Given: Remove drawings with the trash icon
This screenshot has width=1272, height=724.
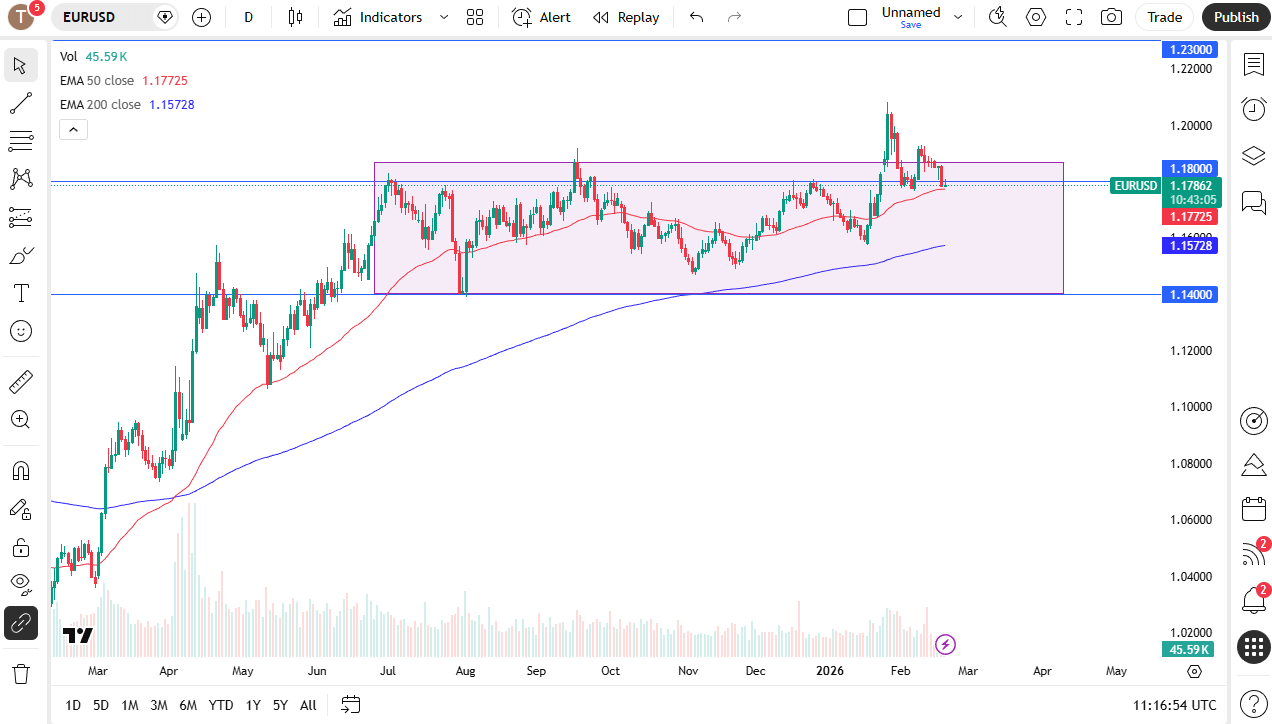Looking at the screenshot, I should click(x=21, y=673).
